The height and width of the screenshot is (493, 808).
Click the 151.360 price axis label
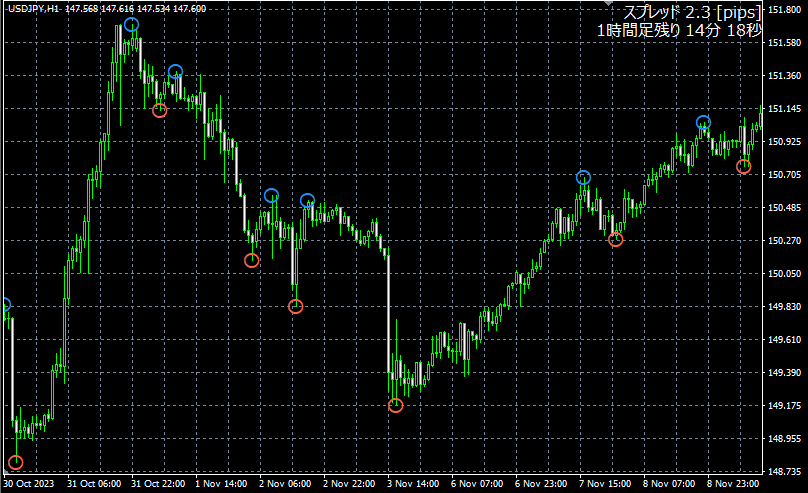pyautogui.click(x=784, y=76)
